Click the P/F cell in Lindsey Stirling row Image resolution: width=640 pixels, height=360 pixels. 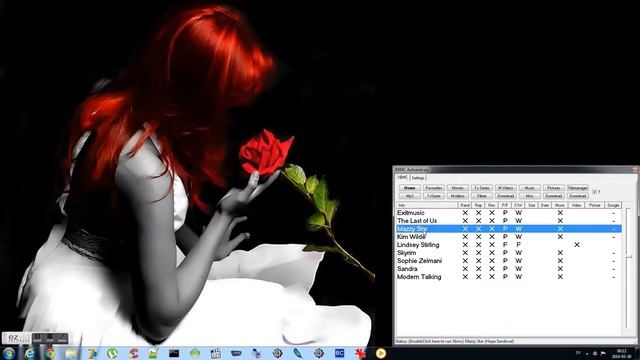pyautogui.click(x=505, y=245)
